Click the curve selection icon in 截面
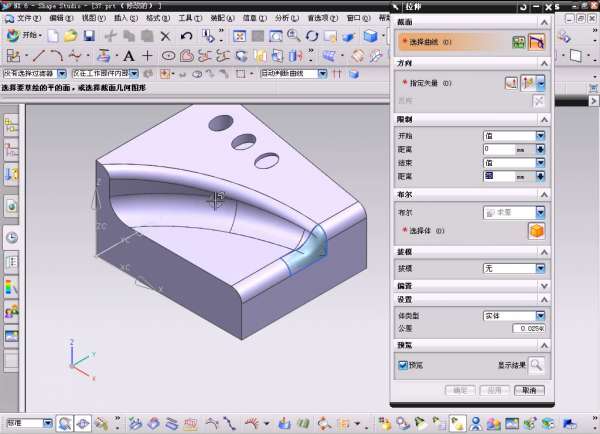Viewport: 600px width, 434px height. (x=536, y=42)
